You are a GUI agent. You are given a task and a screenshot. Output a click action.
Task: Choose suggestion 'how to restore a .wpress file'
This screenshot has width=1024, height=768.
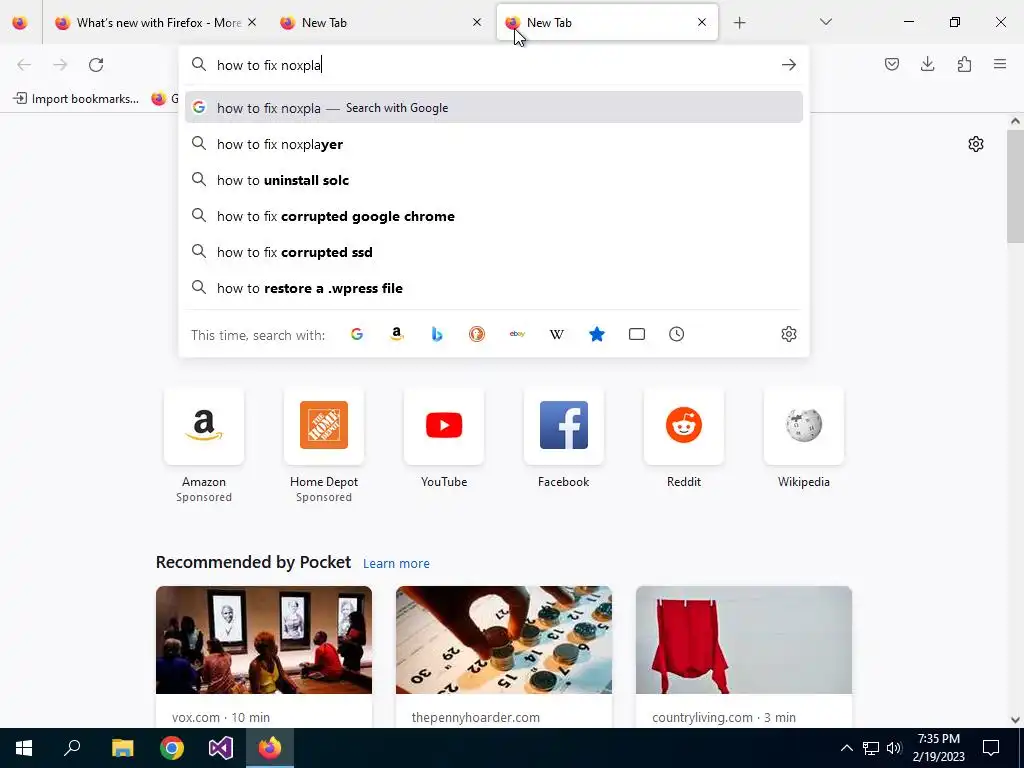point(494,288)
